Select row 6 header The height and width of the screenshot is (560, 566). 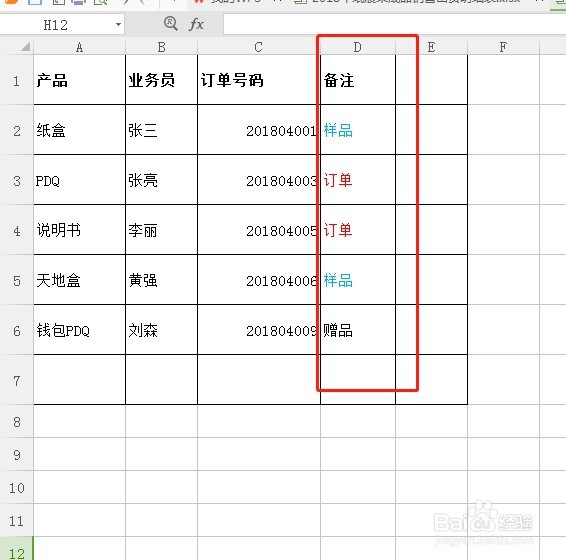pos(17,330)
